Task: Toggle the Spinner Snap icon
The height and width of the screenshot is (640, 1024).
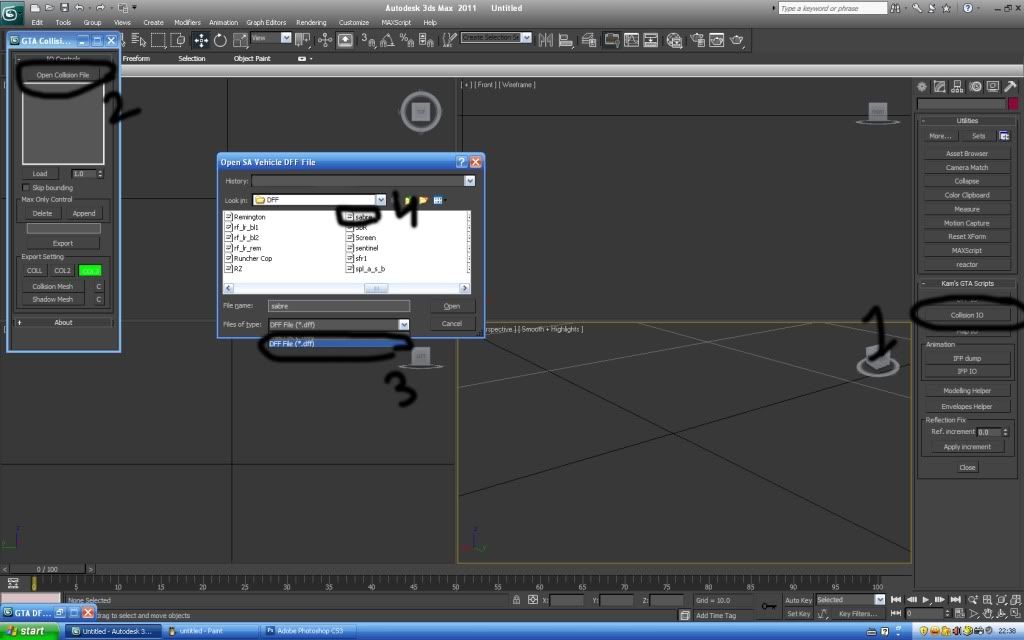Action: tap(426, 40)
